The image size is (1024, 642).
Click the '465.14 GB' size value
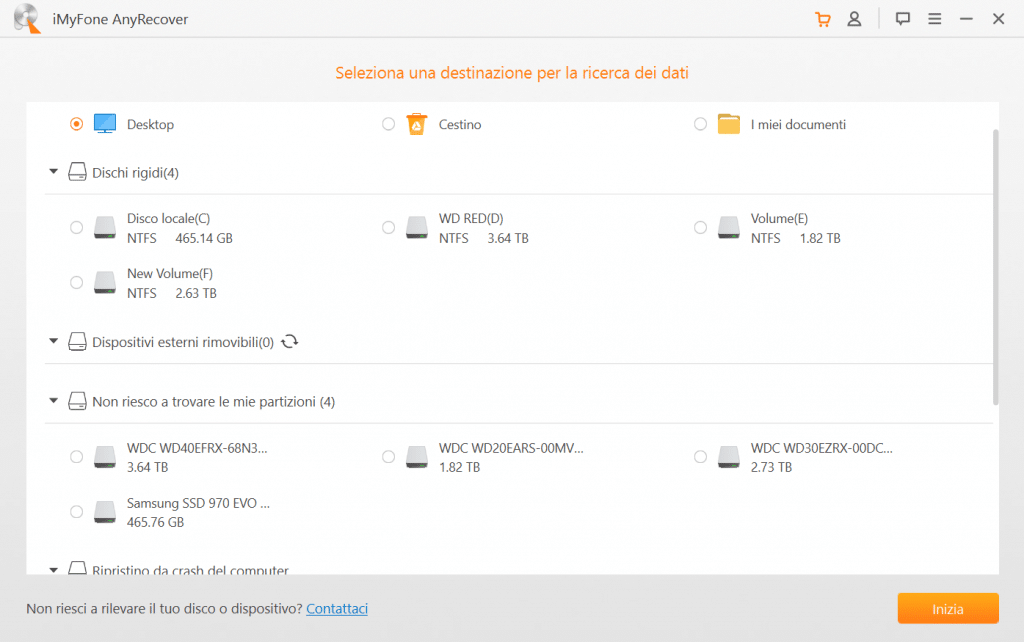(204, 238)
